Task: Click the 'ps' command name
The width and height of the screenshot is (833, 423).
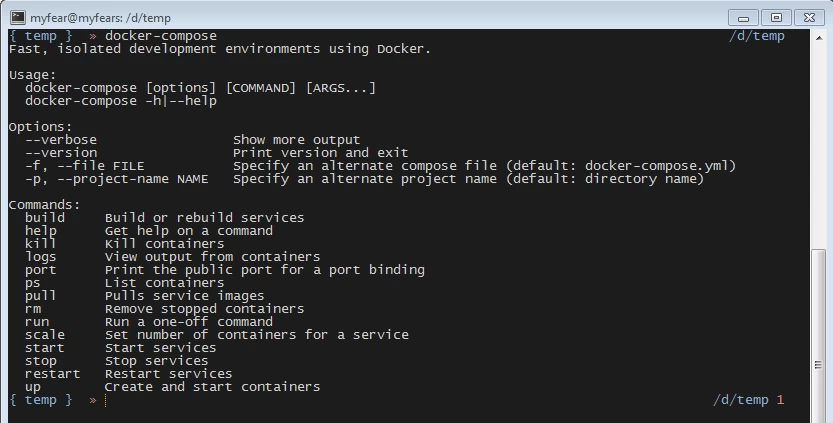Action: pyautogui.click(x=33, y=283)
